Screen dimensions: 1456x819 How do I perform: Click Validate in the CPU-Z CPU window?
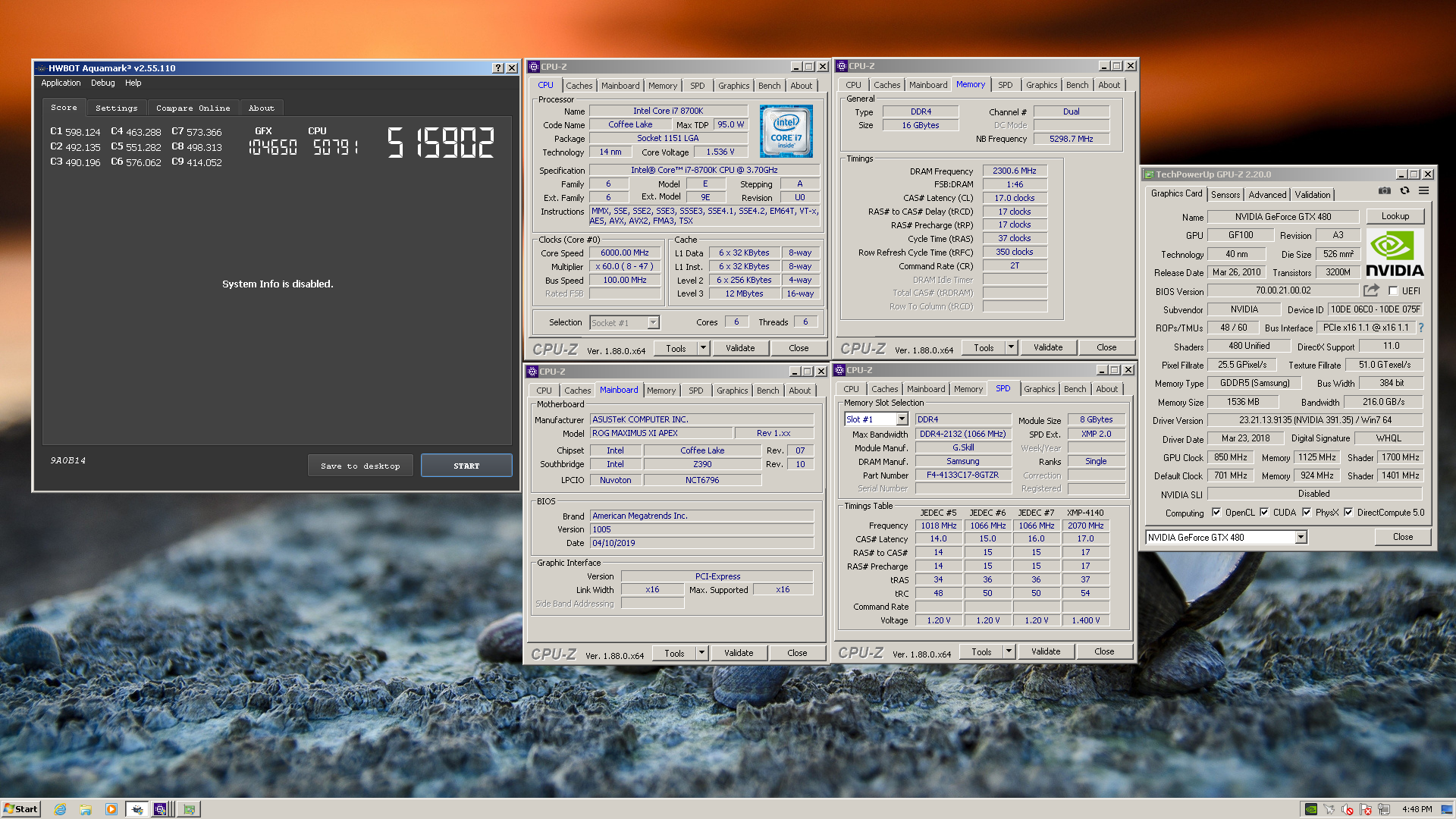(x=740, y=348)
